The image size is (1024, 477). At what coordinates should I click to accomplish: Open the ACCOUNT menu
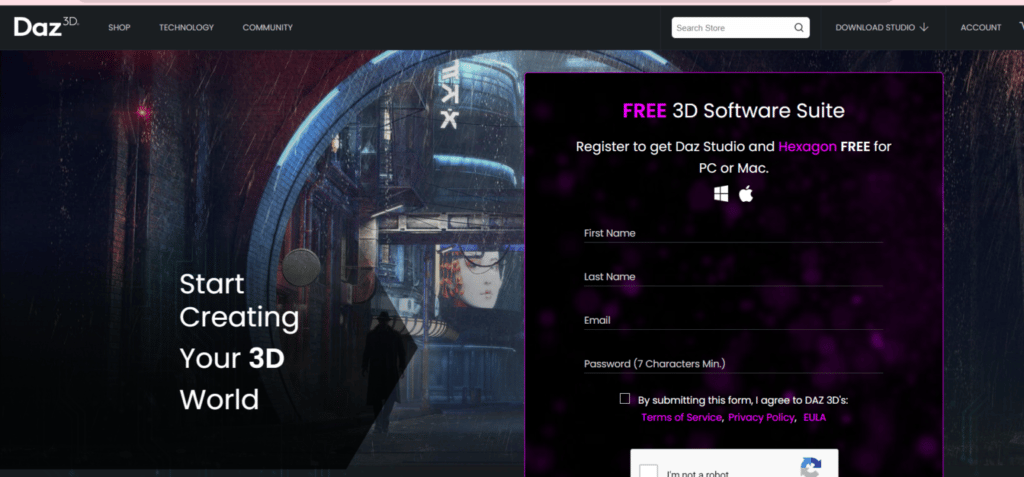click(980, 27)
